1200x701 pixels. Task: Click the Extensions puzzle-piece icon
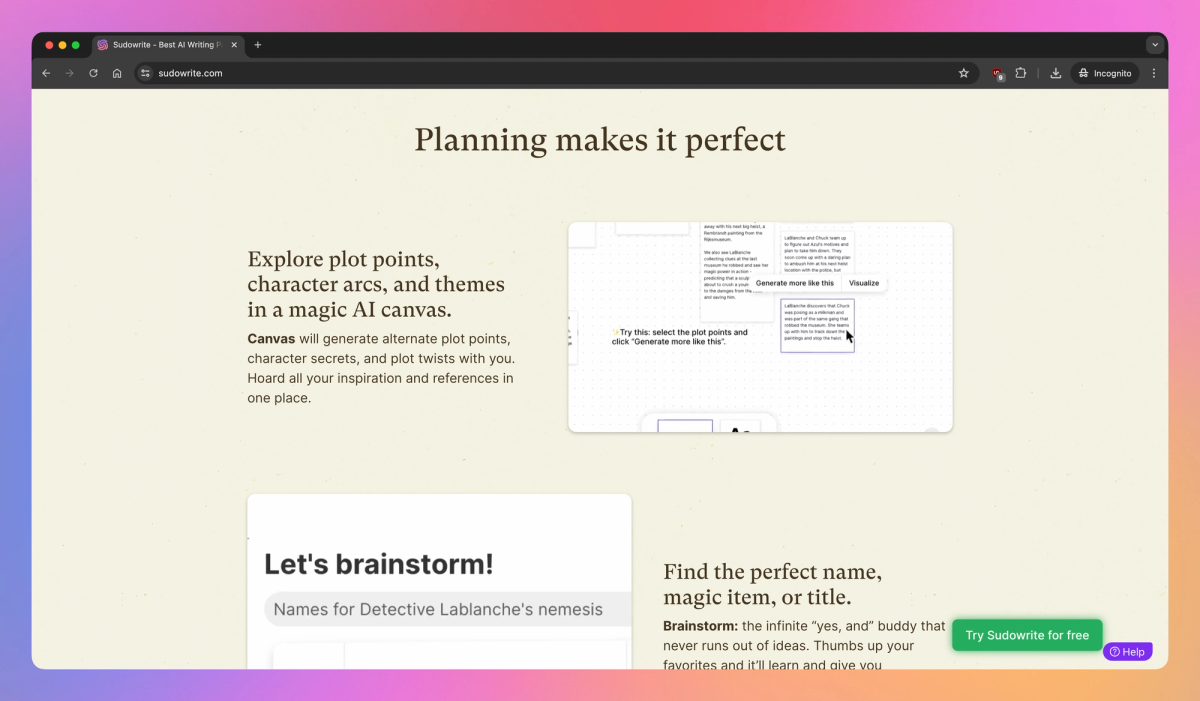click(1020, 73)
